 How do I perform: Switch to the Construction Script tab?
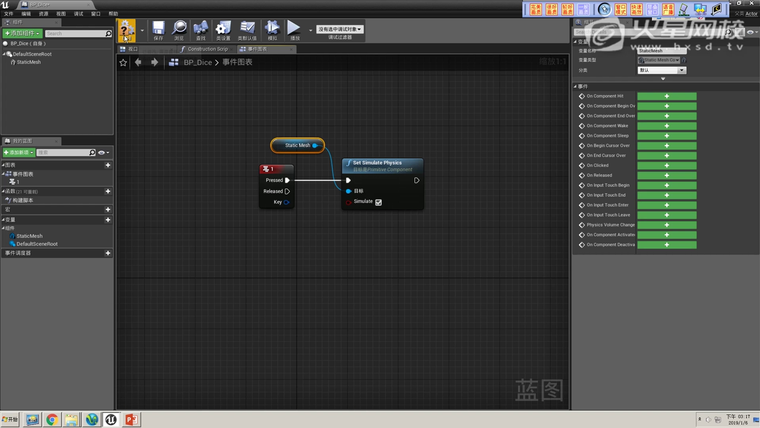[x=209, y=48]
